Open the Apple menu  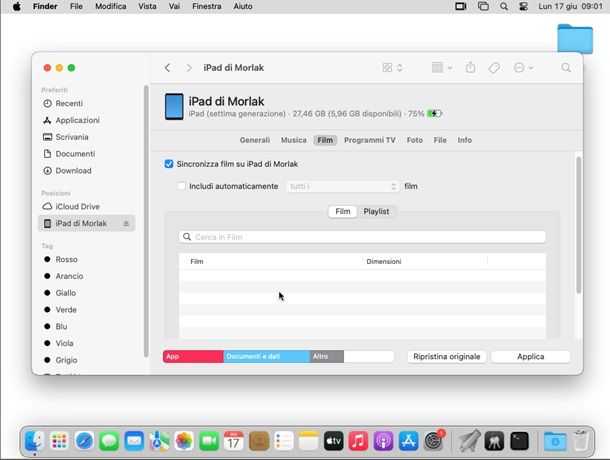17,6
